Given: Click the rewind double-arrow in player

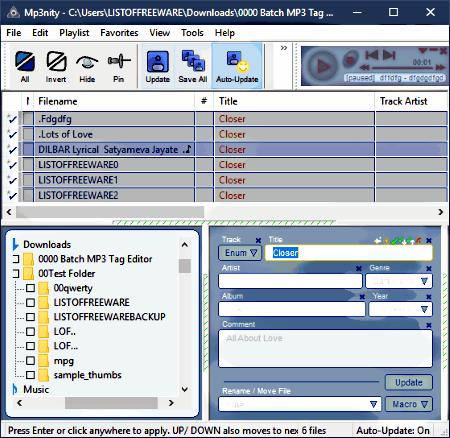Looking at the screenshot, I should pyautogui.click(x=364, y=68).
